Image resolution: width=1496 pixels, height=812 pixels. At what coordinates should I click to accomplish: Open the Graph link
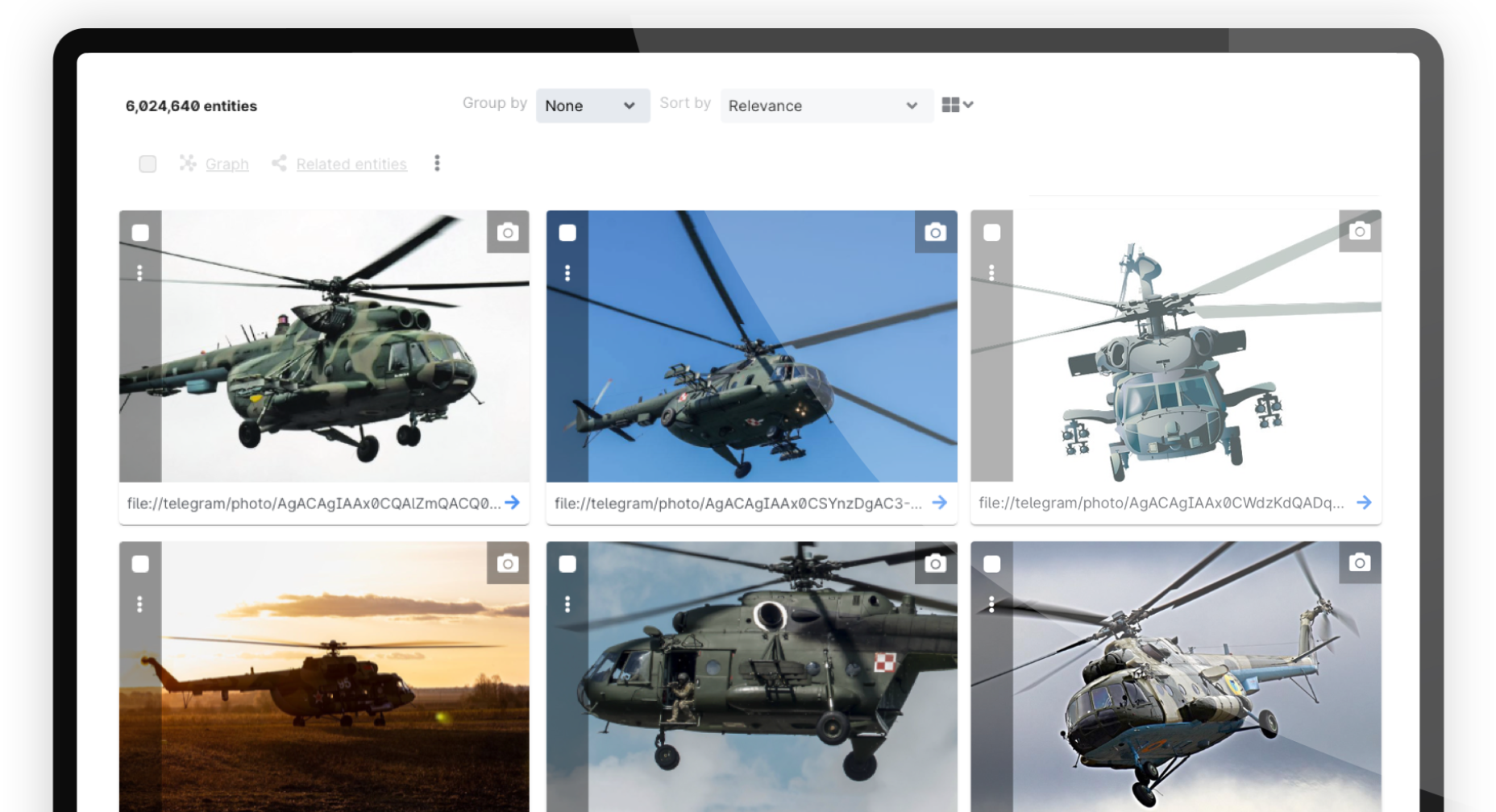(x=226, y=164)
